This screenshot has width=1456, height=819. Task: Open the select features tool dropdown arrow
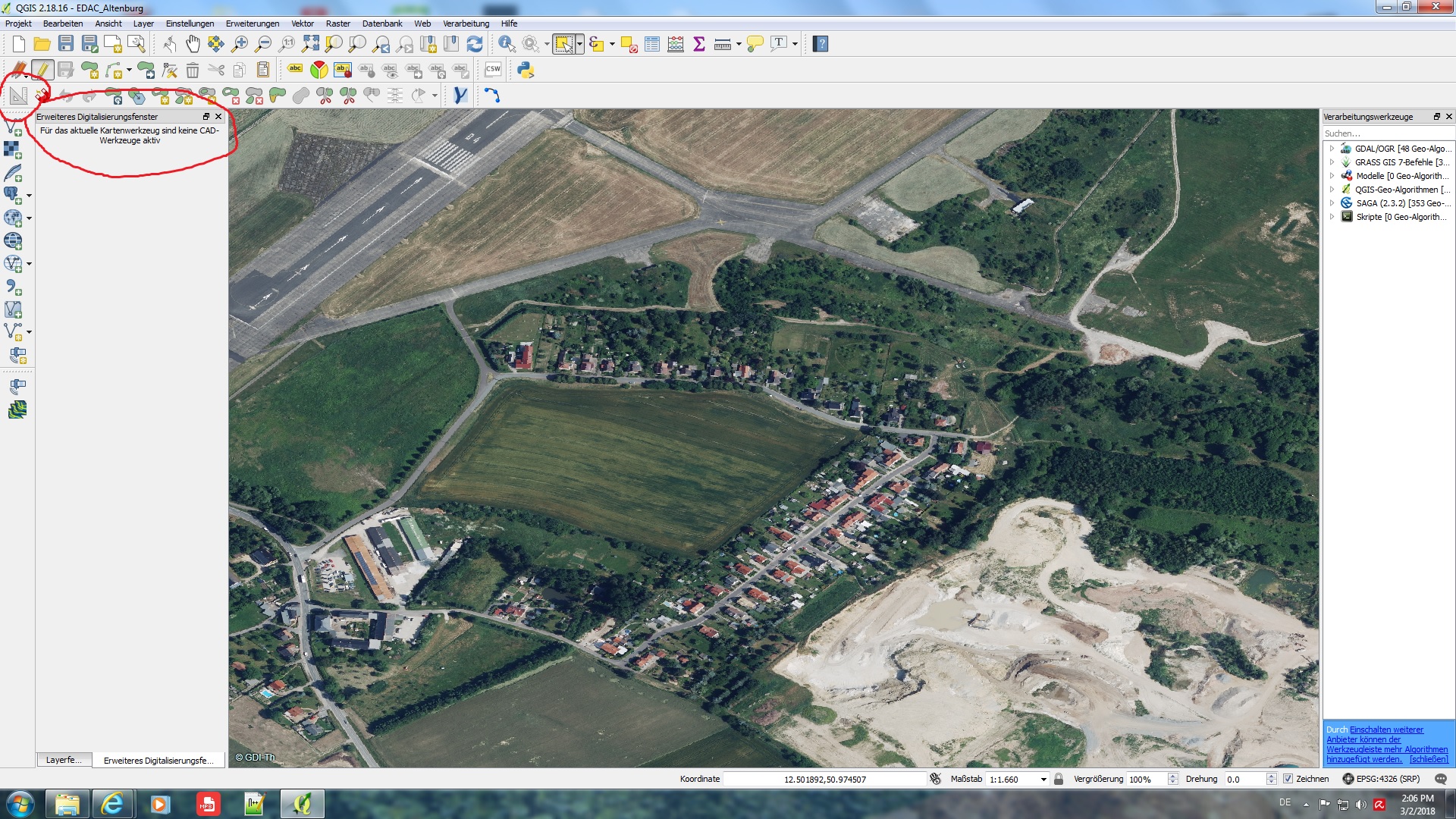pyautogui.click(x=579, y=44)
